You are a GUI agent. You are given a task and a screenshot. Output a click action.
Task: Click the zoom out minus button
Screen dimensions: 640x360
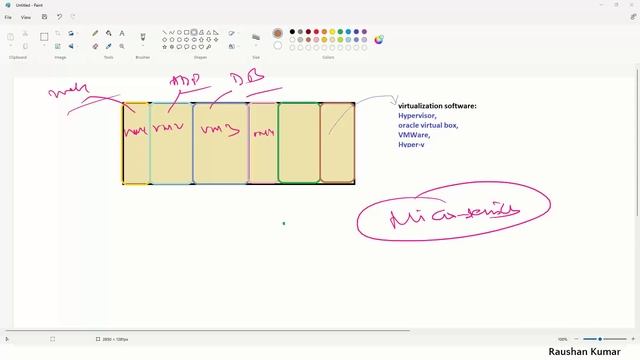tap(576, 339)
